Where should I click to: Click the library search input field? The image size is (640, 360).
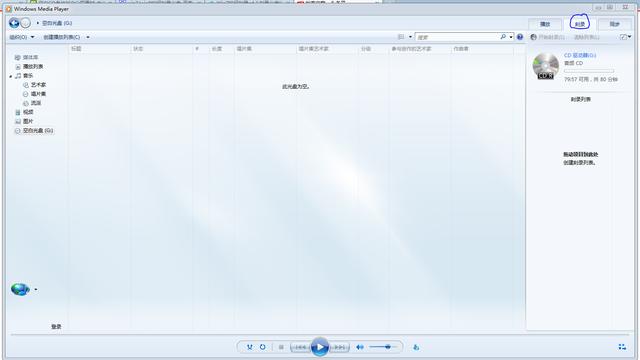point(458,37)
